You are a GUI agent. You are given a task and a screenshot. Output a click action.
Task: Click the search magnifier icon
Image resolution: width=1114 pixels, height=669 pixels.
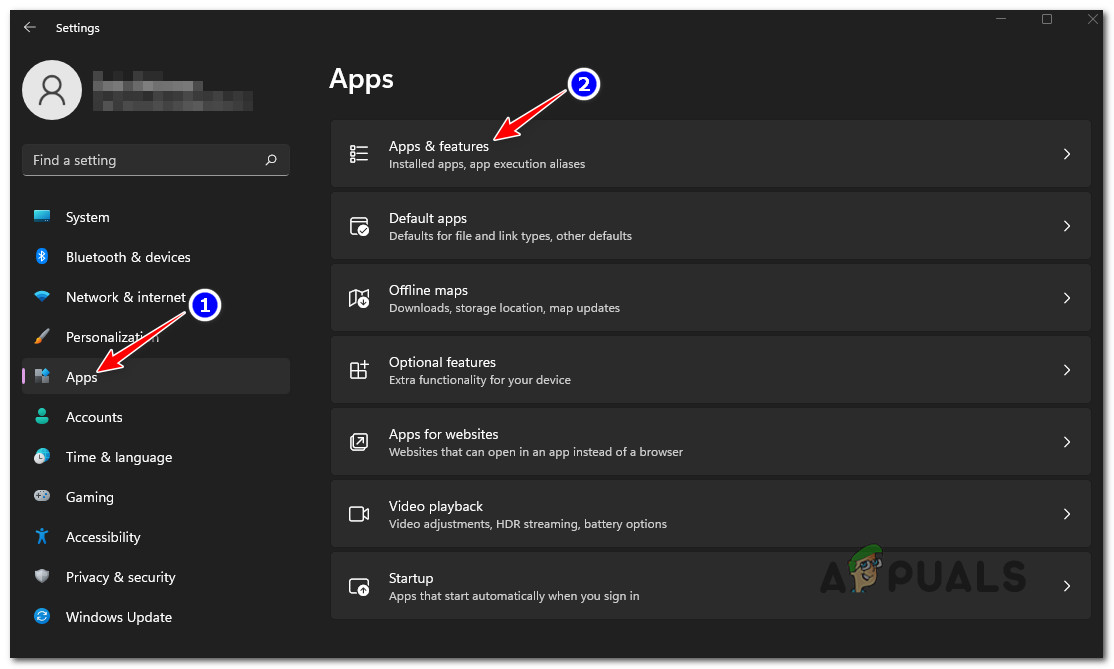[x=271, y=160]
